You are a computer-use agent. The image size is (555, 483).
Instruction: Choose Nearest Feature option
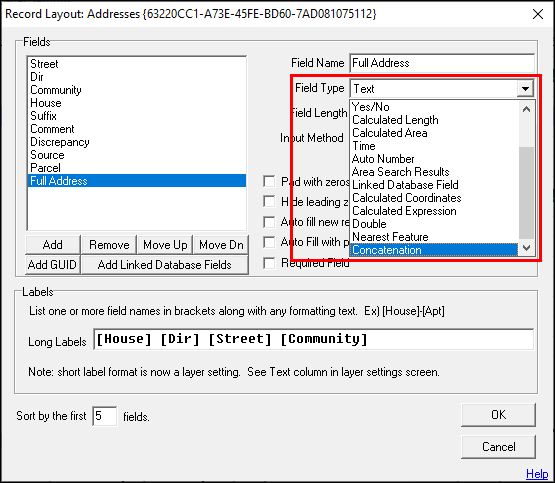pyautogui.click(x=434, y=237)
